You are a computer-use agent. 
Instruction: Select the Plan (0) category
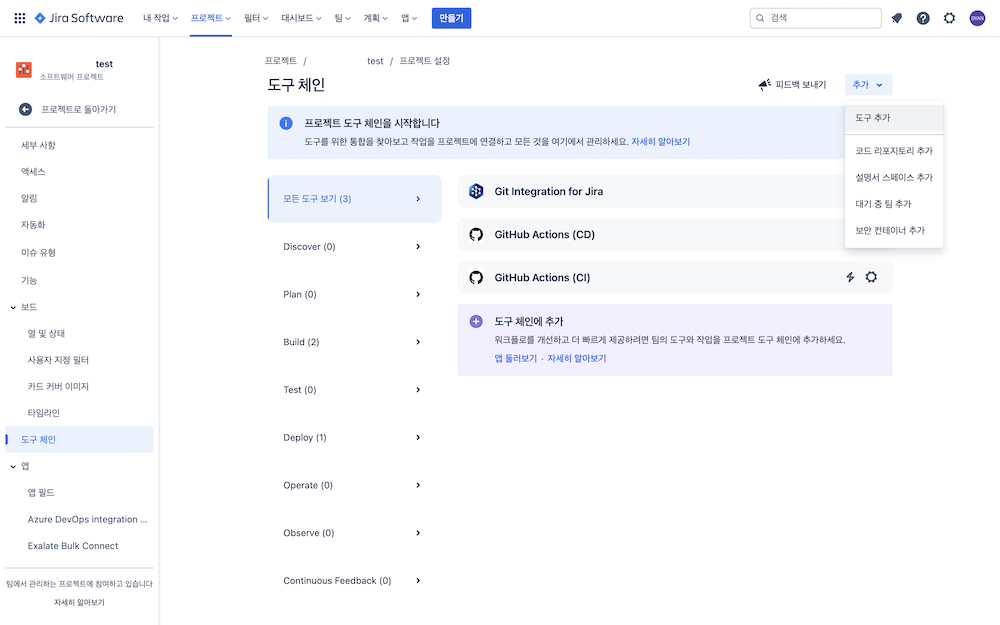(x=354, y=295)
